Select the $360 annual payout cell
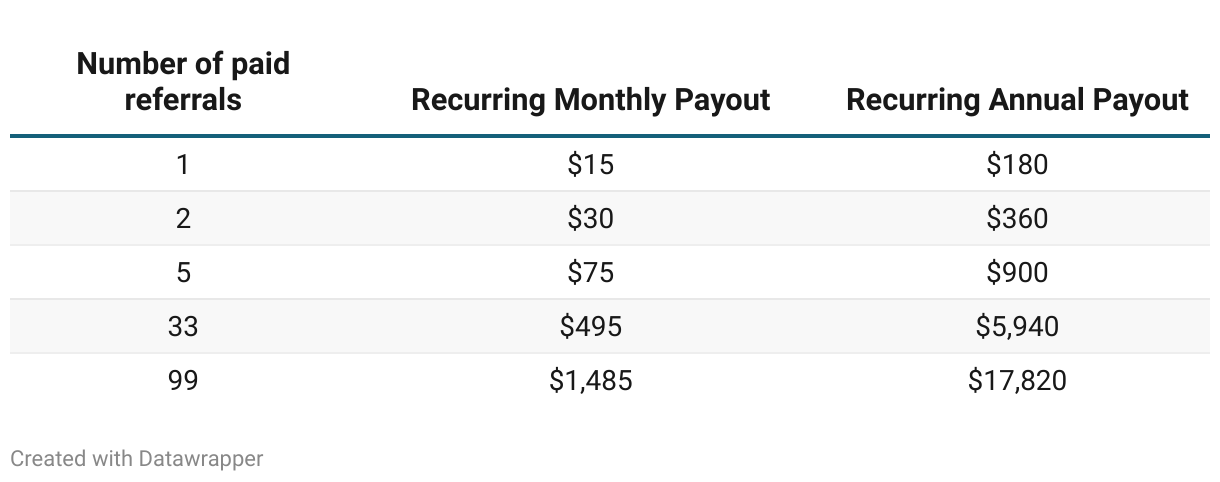Viewport: 1220px width, 482px height. click(x=1017, y=218)
